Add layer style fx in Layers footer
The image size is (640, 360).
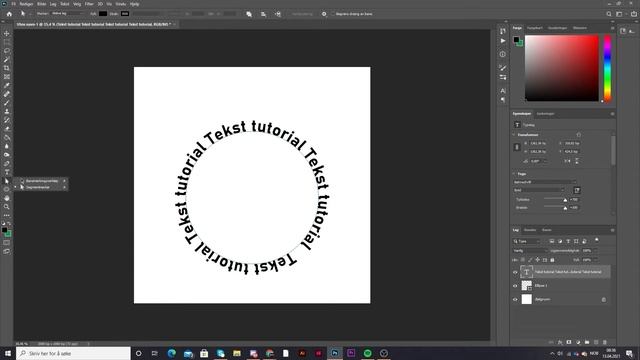pyautogui.click(x=560, y=342)
